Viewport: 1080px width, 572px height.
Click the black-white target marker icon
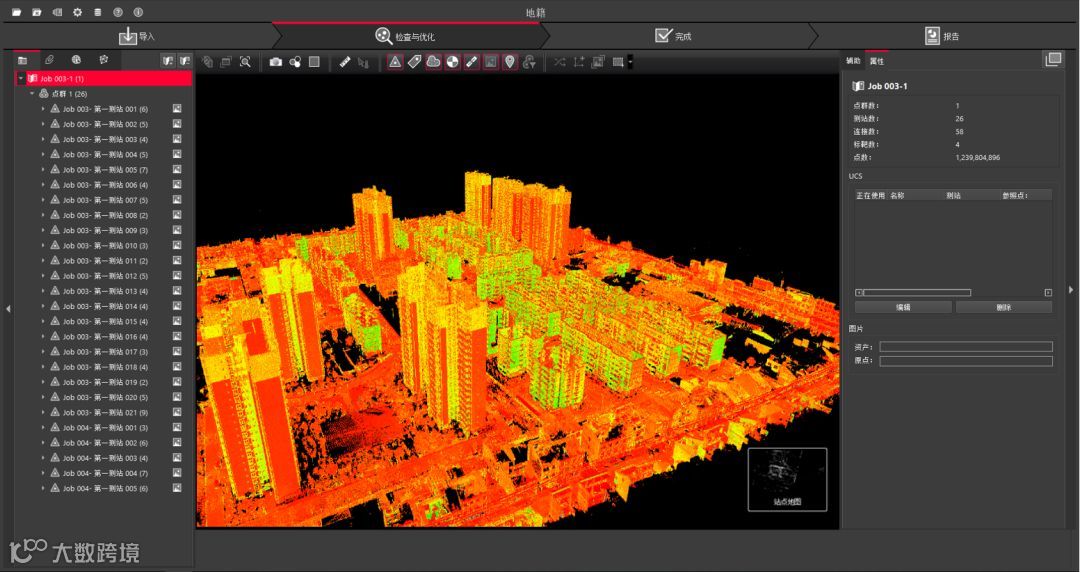click(x=452, y=62)
